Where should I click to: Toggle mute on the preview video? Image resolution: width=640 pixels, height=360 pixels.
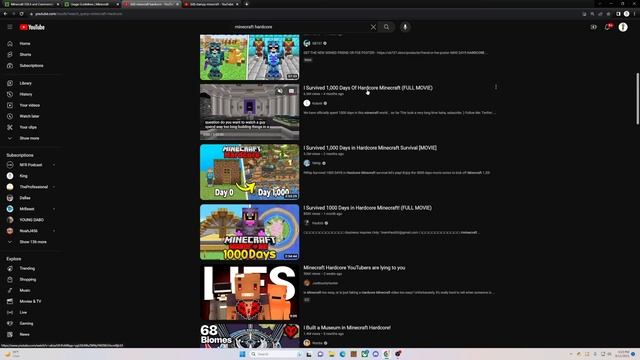280,91
